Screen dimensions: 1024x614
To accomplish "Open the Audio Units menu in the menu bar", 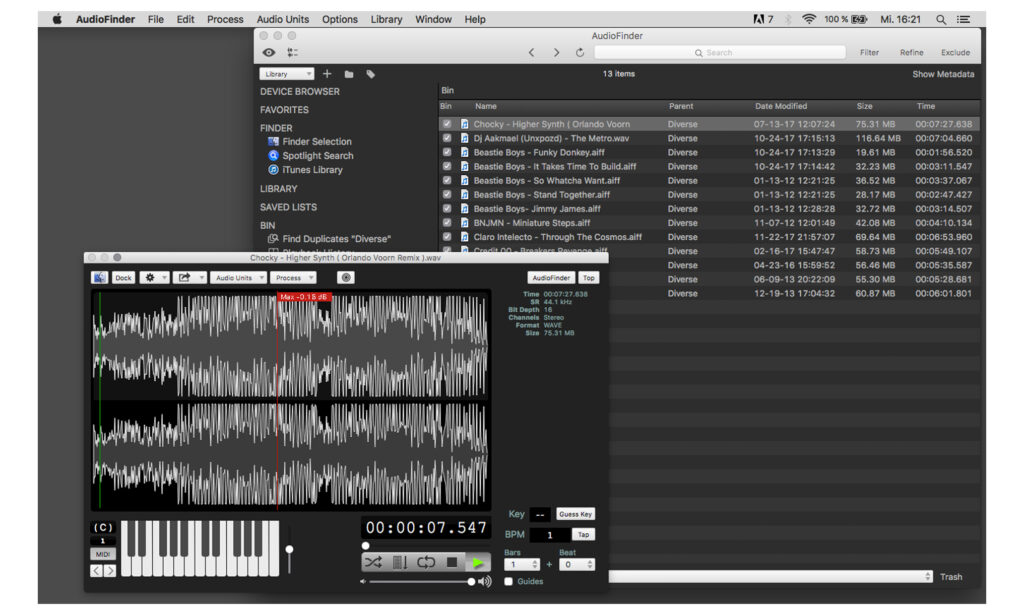I will pyautogui.click(x=282, y=20).
